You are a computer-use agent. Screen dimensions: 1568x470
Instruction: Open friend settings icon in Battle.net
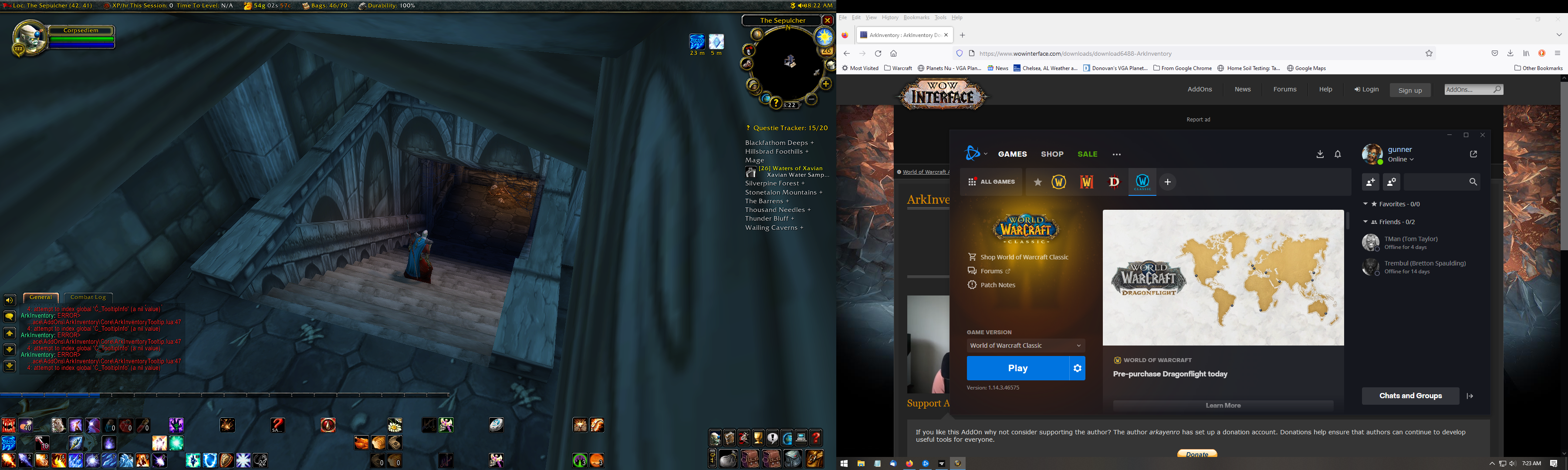click(x=1392, y=182)
